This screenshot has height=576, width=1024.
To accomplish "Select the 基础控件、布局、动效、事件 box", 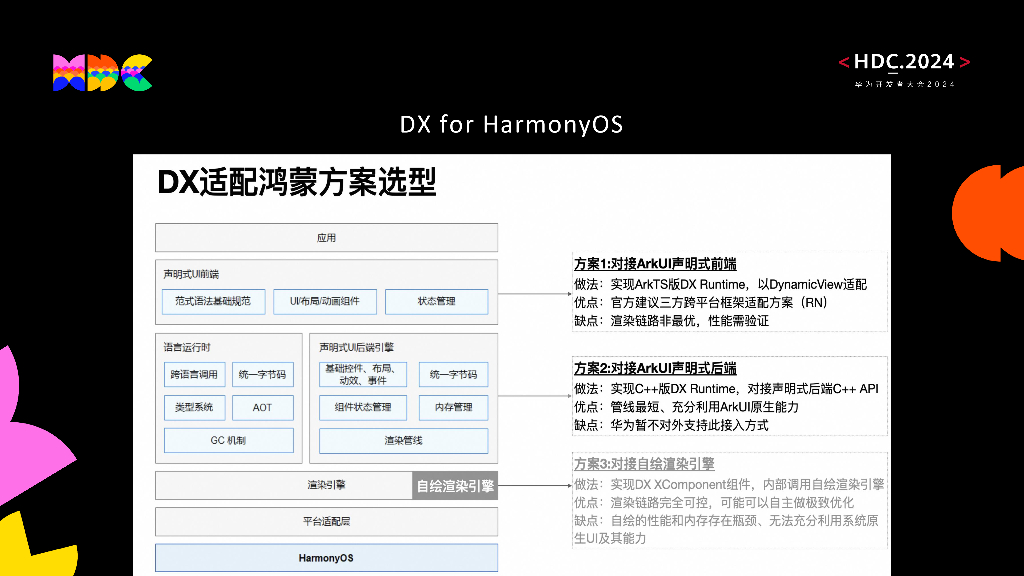I will point(363,374).
